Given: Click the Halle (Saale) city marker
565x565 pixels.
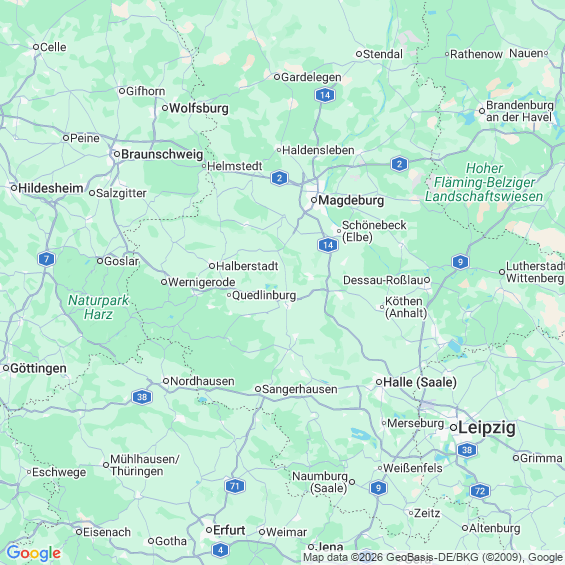Looking at the screenshot, I should [379, 382].
